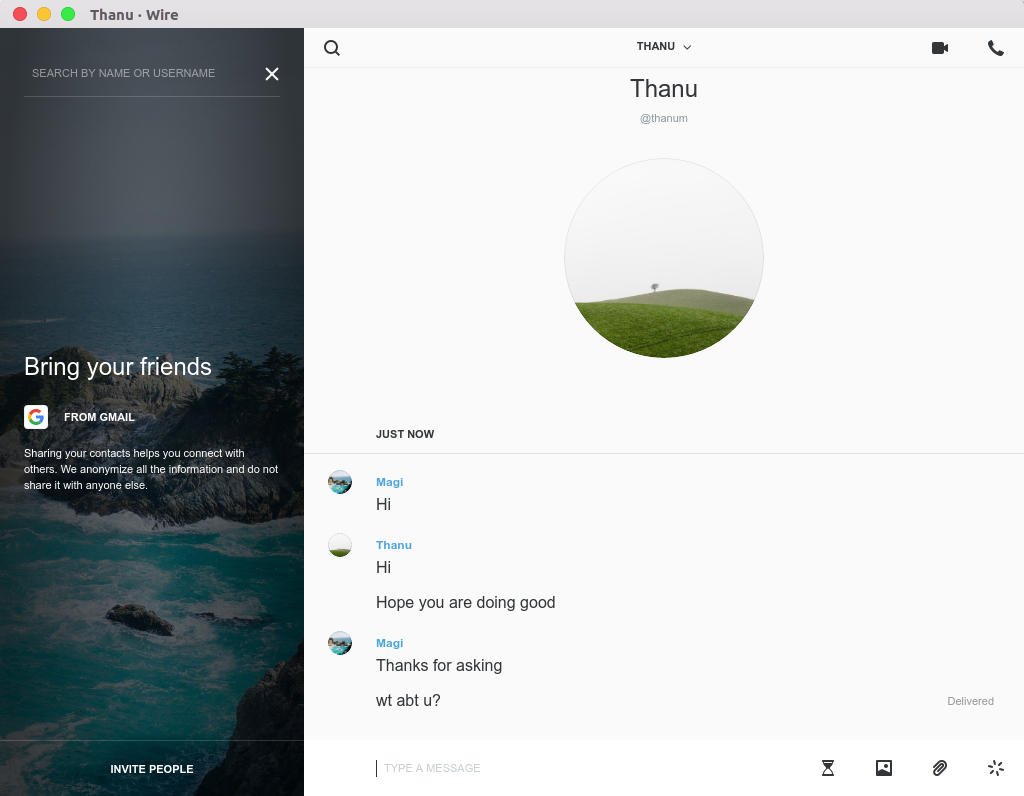This screenshot has width=1024, height=796.
Task: Click the '@thanum' username text
Action: pos(664,118)
